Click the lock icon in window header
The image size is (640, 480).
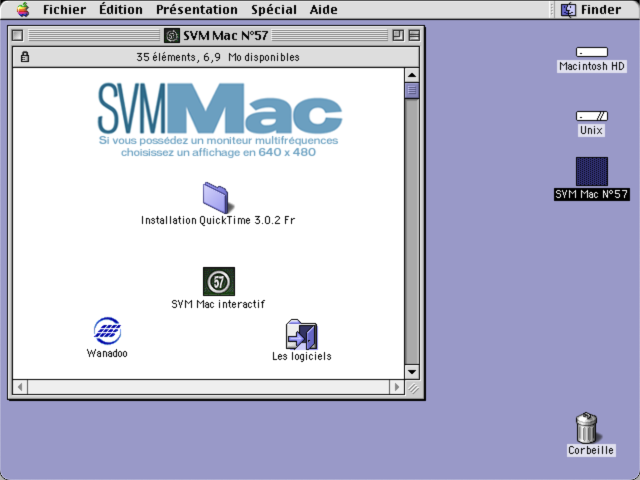(x=25, y=57)
